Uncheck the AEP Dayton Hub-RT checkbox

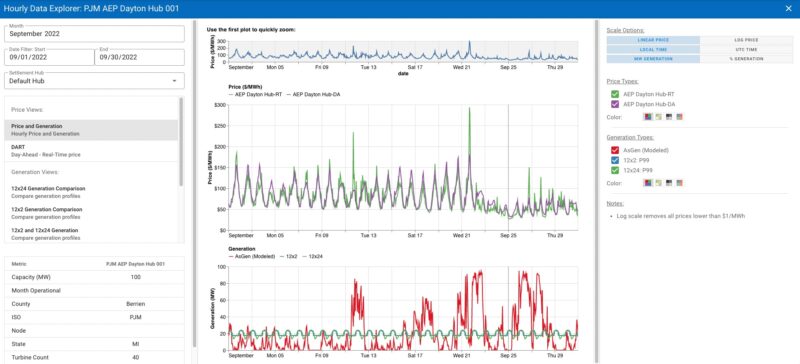pos(615,94)
